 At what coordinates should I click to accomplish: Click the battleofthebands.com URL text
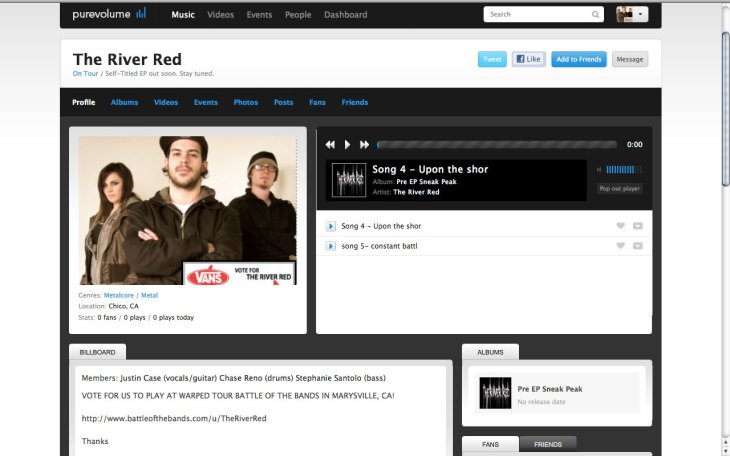(x=174, y=418)
